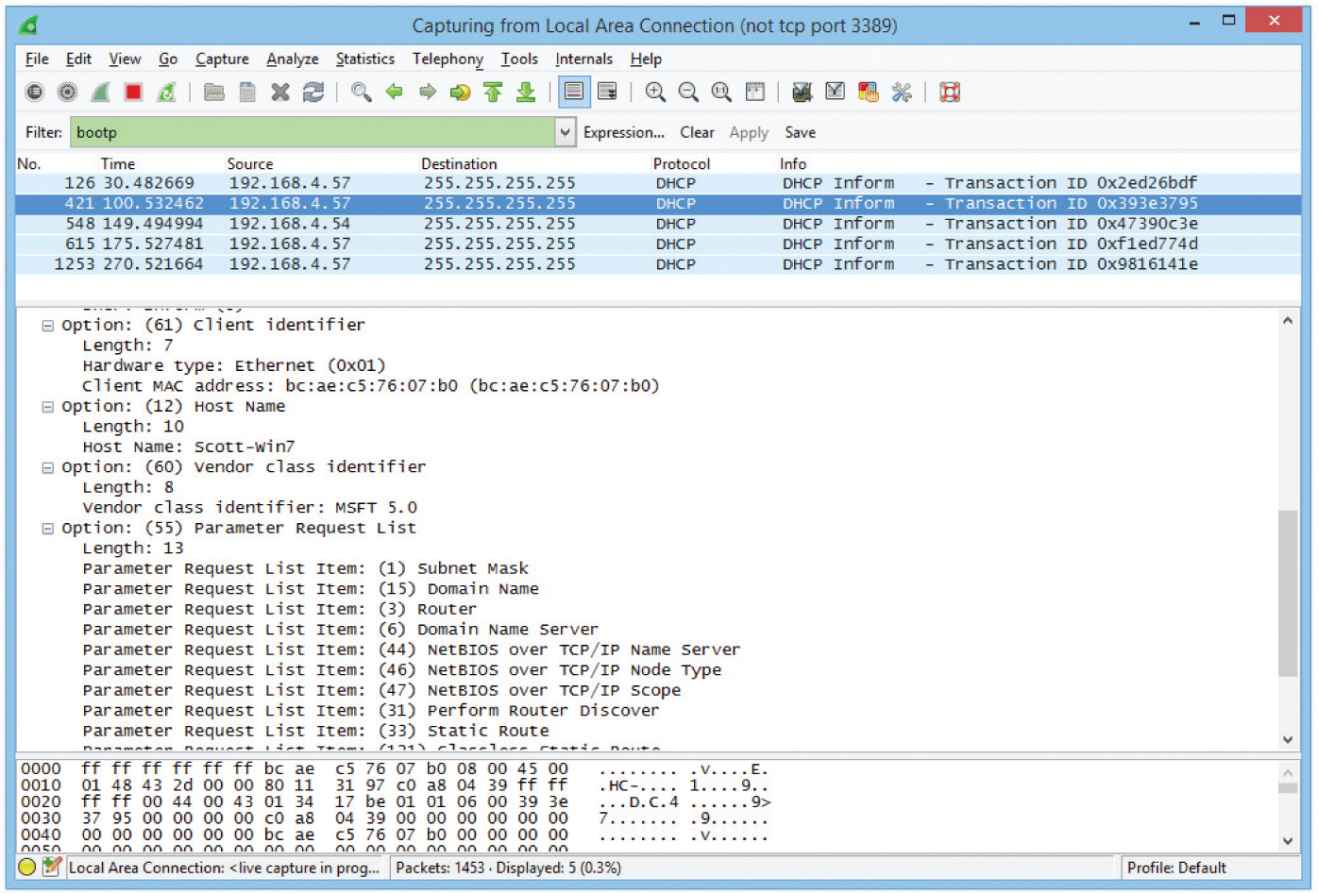Click Apply next to the filter

click(x=750, y=132)
